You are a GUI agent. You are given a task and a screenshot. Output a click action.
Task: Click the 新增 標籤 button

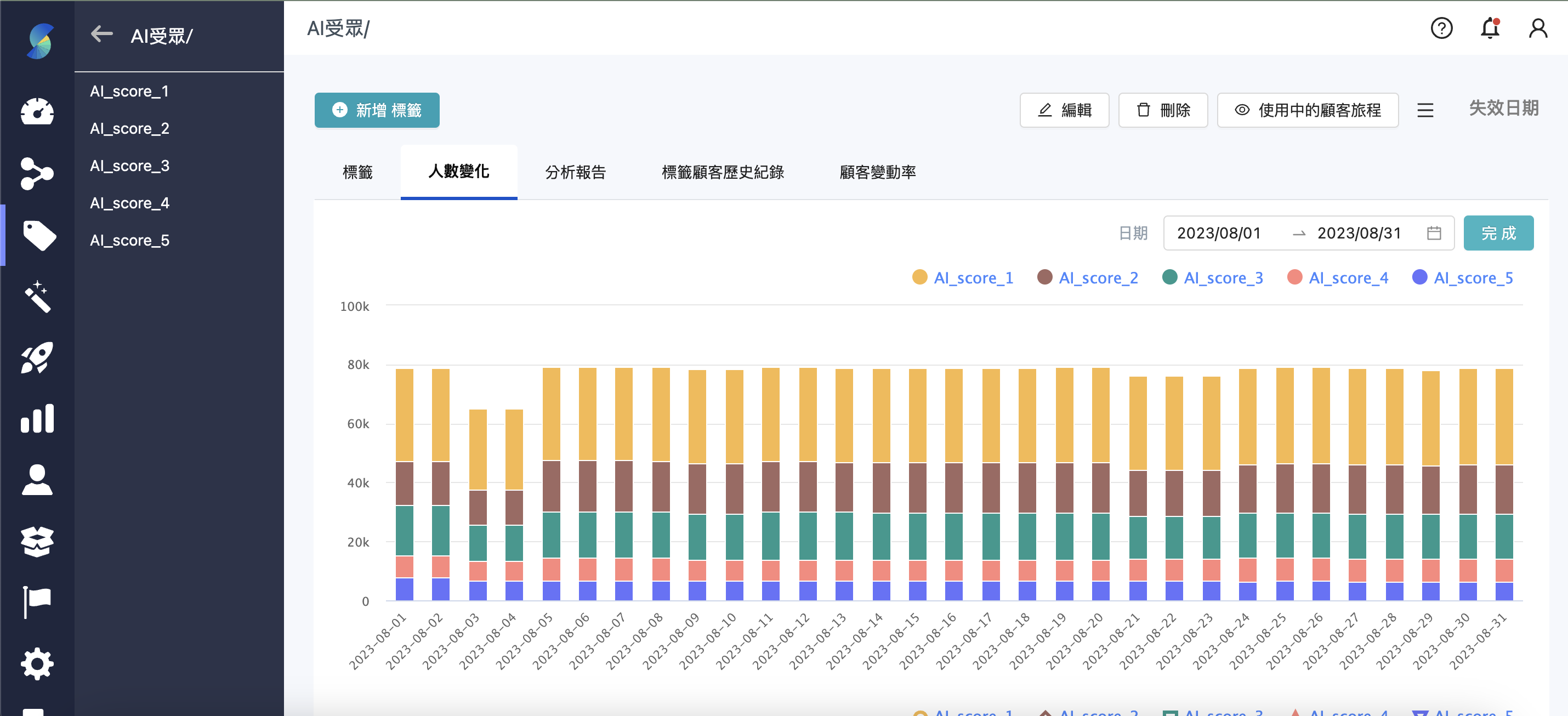pos(376,110)
